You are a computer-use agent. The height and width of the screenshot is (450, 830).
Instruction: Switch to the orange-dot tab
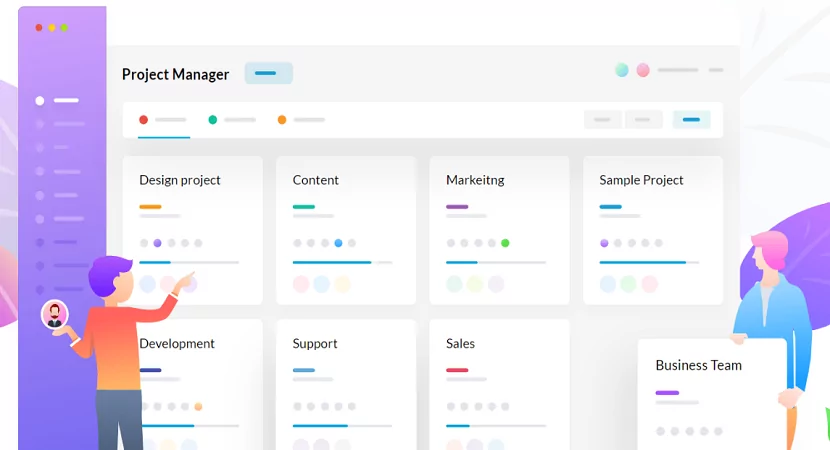click(x=301, y=120)
